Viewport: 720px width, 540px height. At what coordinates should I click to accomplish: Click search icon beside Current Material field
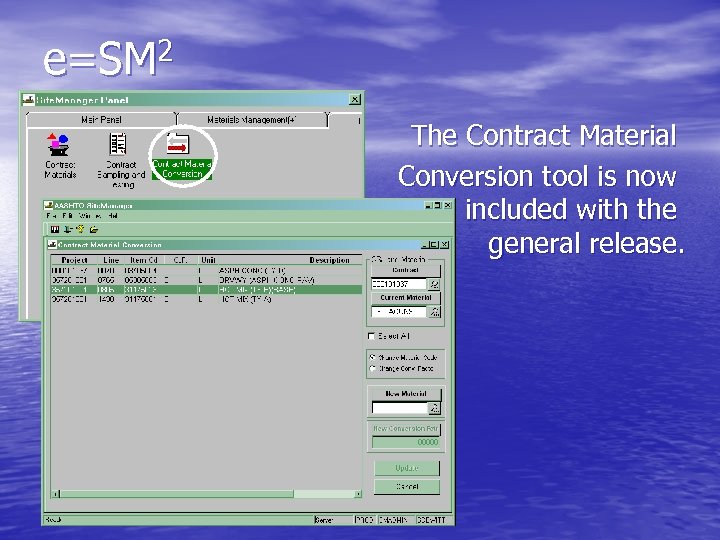tap(434, 312)
